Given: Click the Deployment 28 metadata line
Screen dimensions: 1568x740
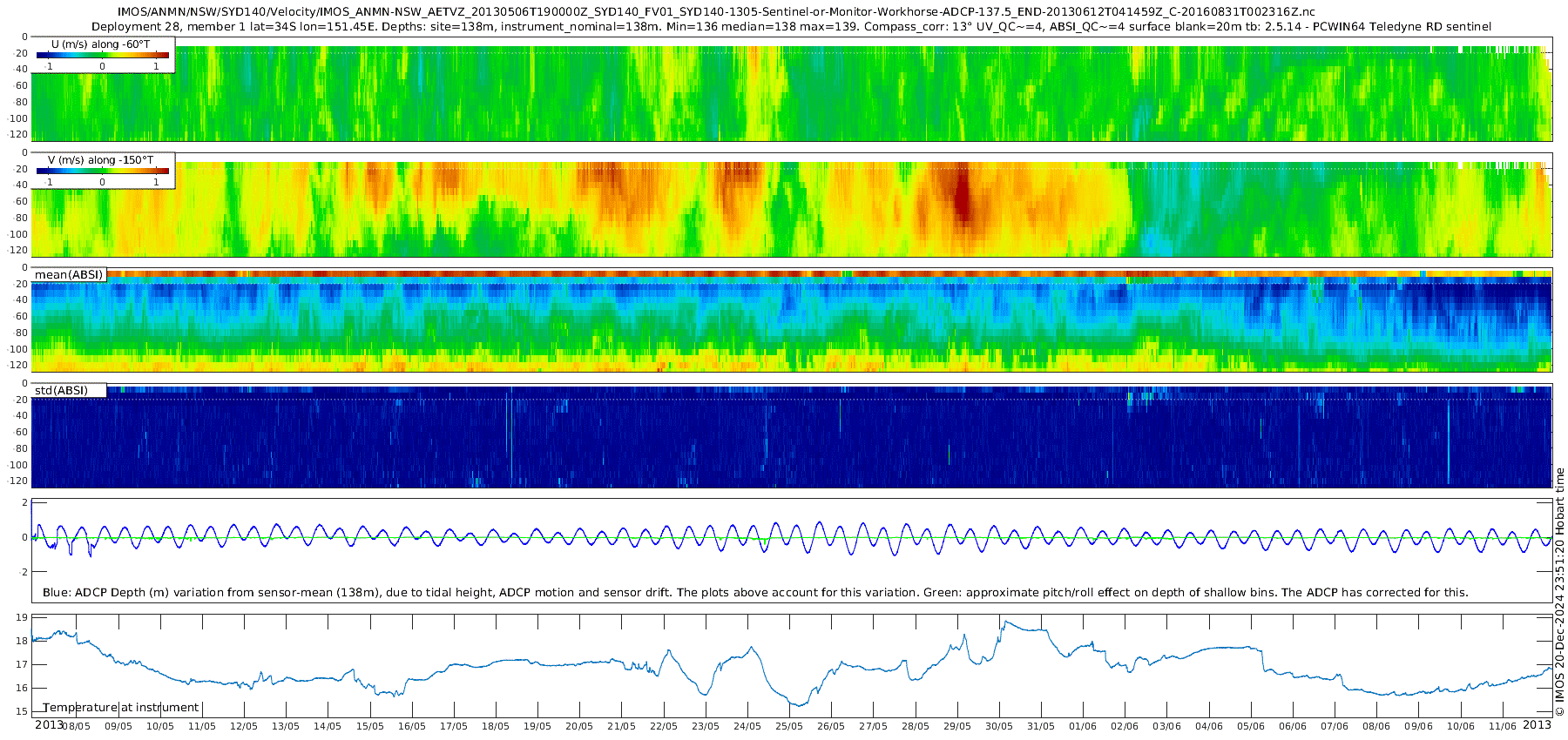Looking at the screenshot, I should pos(791,27).
